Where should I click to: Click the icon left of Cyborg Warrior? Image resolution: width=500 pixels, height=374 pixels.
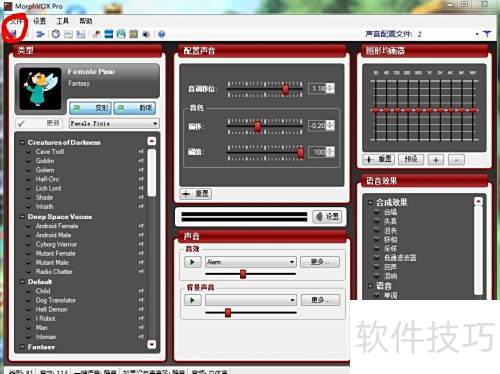click(x=29, y=244)
